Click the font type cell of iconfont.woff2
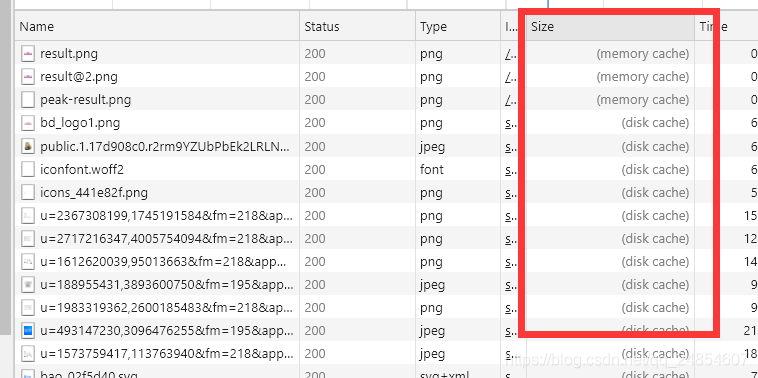 pyautogui.click(x=432, y=170)
